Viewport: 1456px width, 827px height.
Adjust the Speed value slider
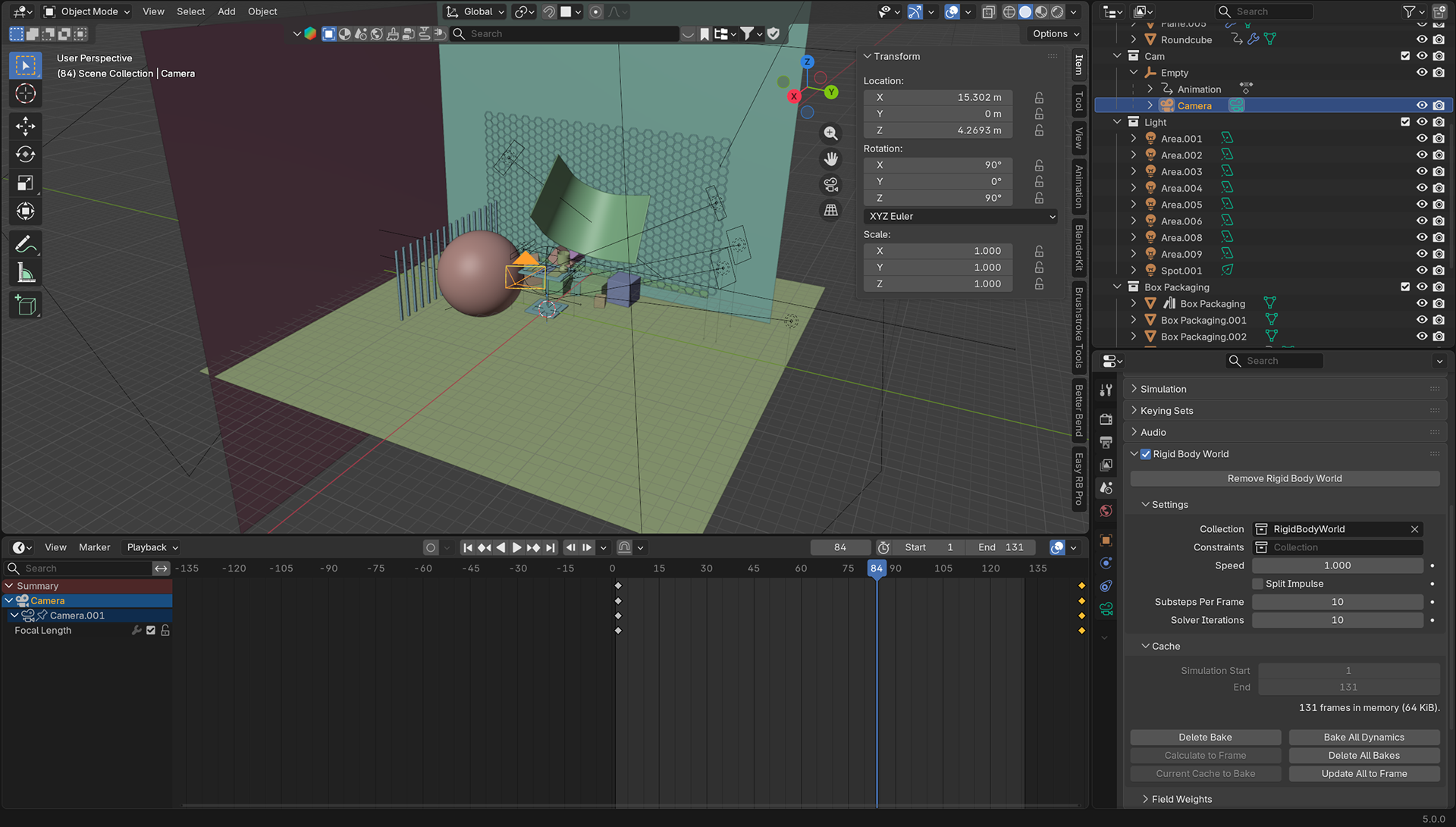click(x=1337, y=565)
